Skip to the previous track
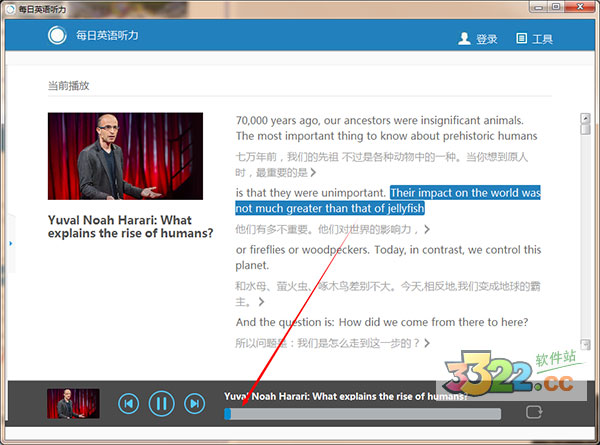The image size is (600, 445). pyautogui.click(x=129, y=404)
